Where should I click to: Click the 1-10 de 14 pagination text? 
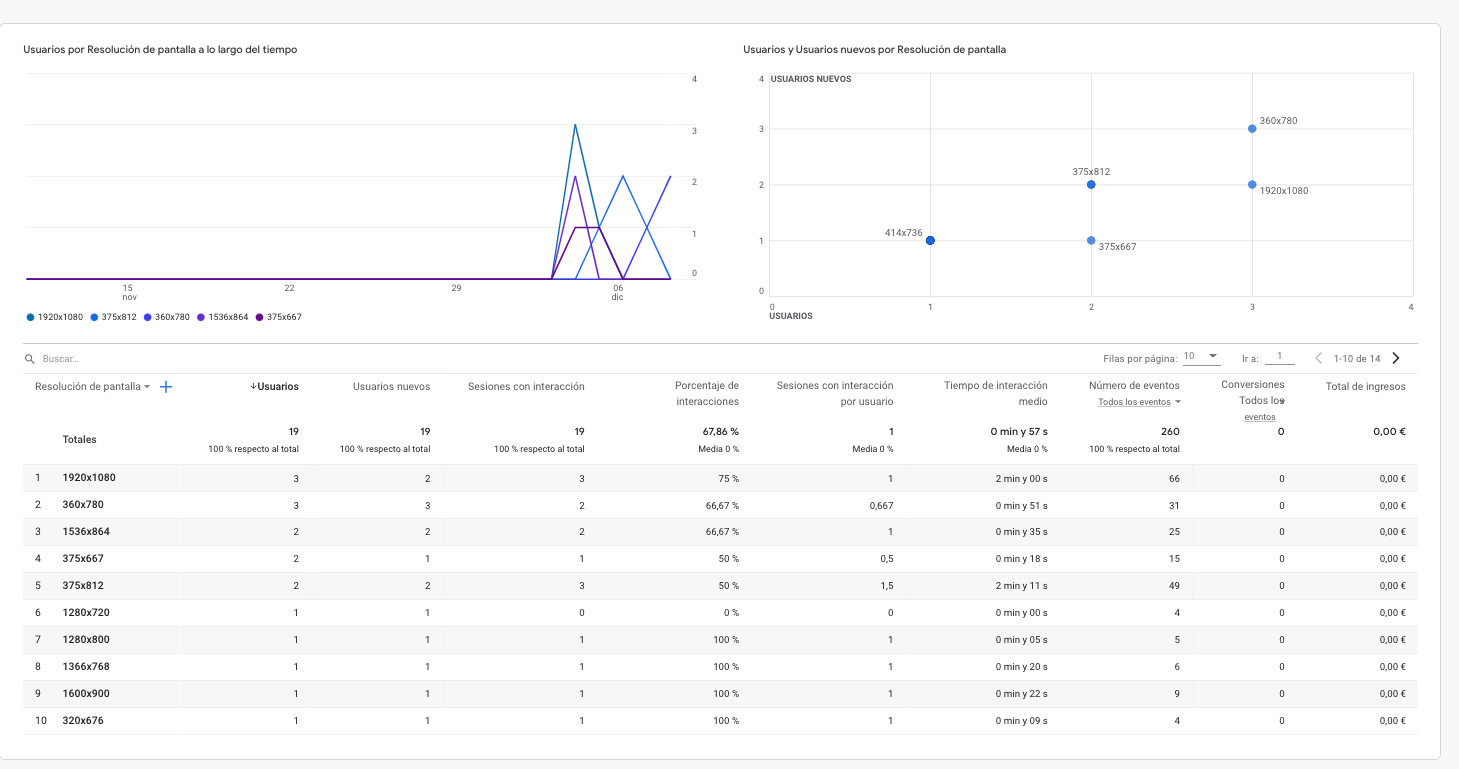point(1357,358)
